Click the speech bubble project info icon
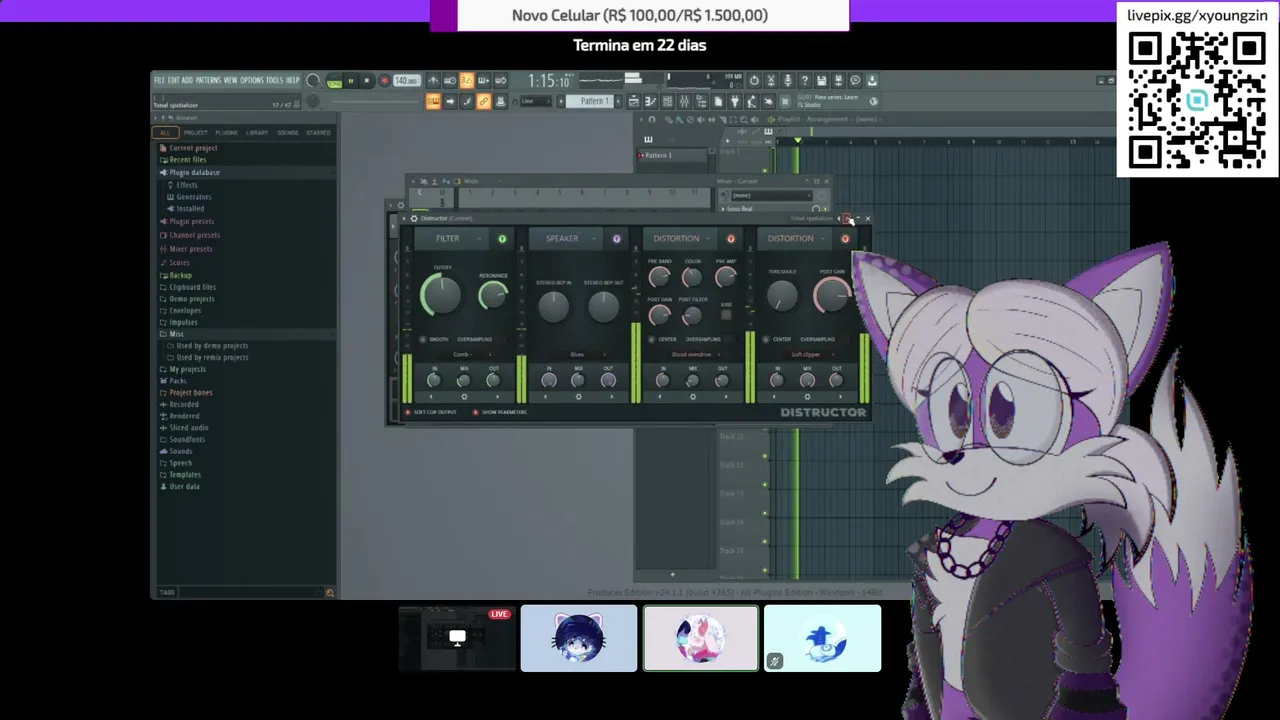This screenshot has height=720, width=1280. coord(855,80)
